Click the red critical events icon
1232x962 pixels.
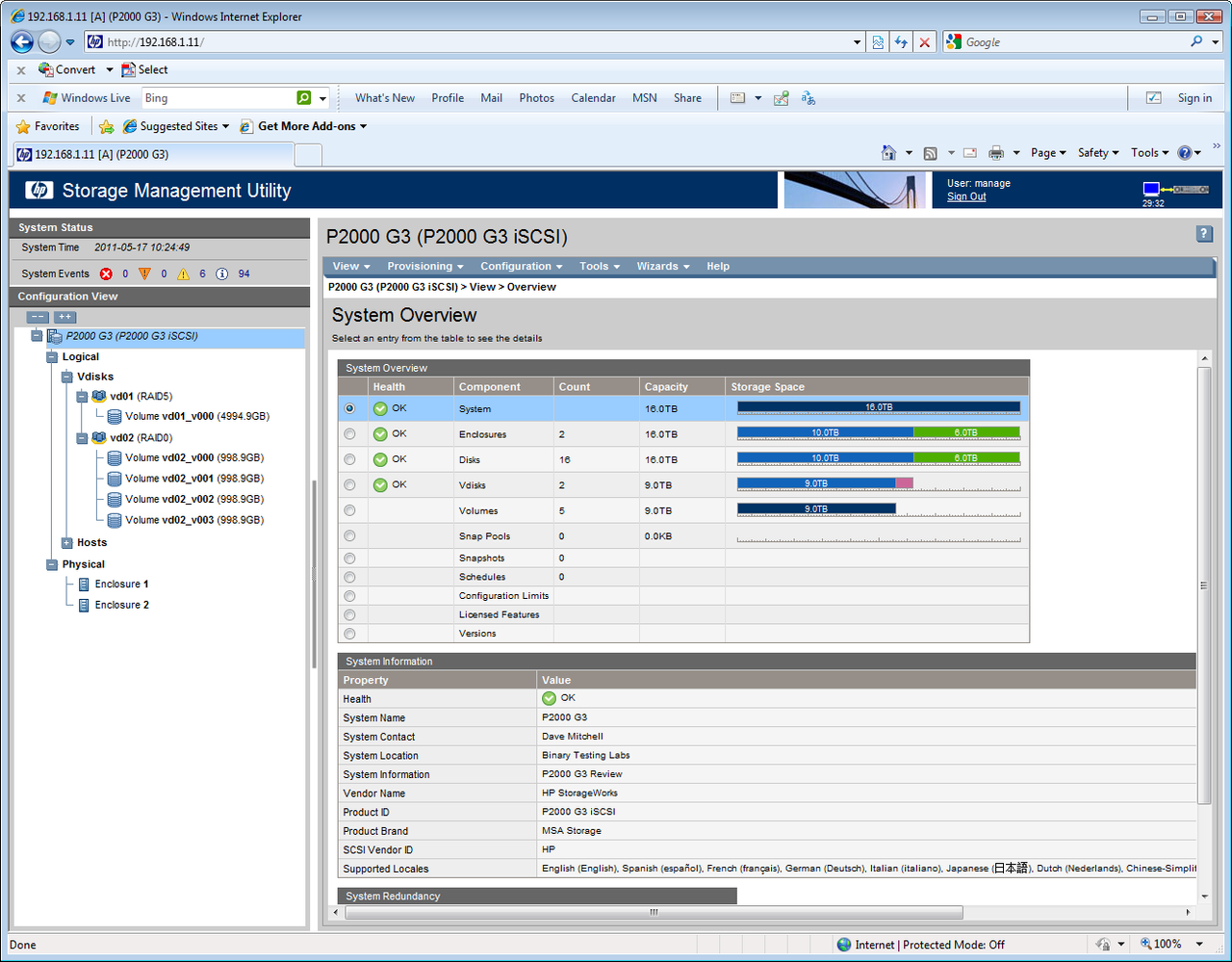click(106, 274)
